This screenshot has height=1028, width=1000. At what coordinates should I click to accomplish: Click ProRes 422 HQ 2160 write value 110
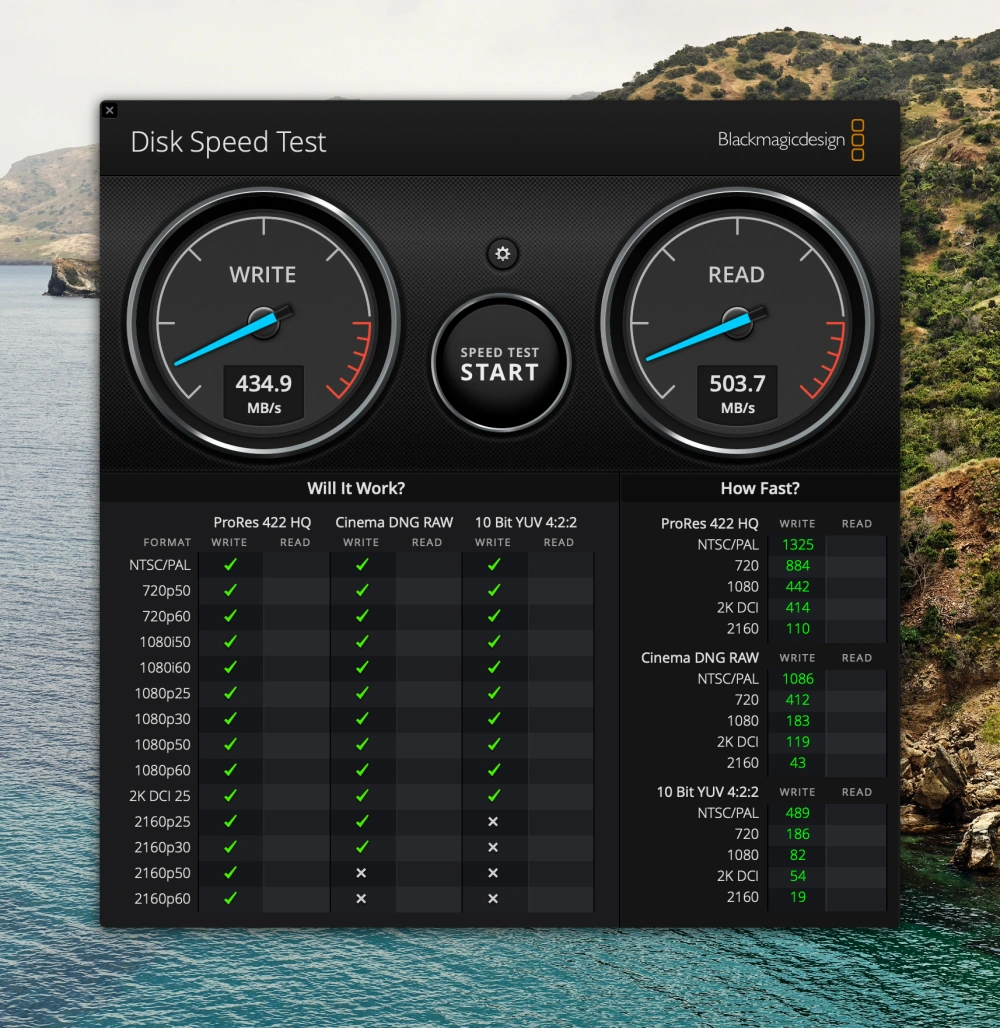[797, 629]
